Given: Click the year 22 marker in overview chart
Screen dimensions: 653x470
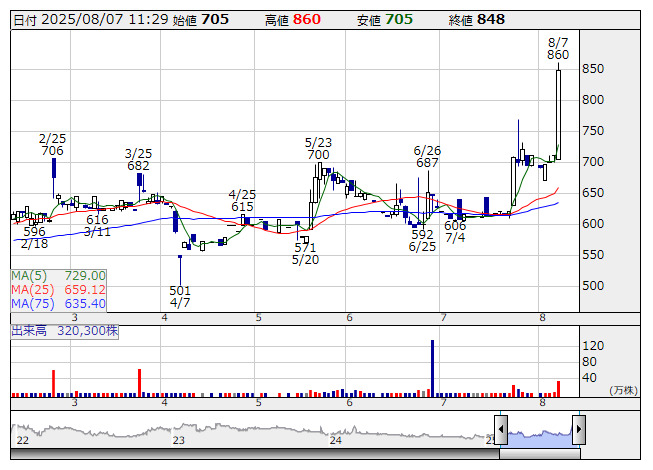Looking at the screenshot, I should click(x=22, y=440).
